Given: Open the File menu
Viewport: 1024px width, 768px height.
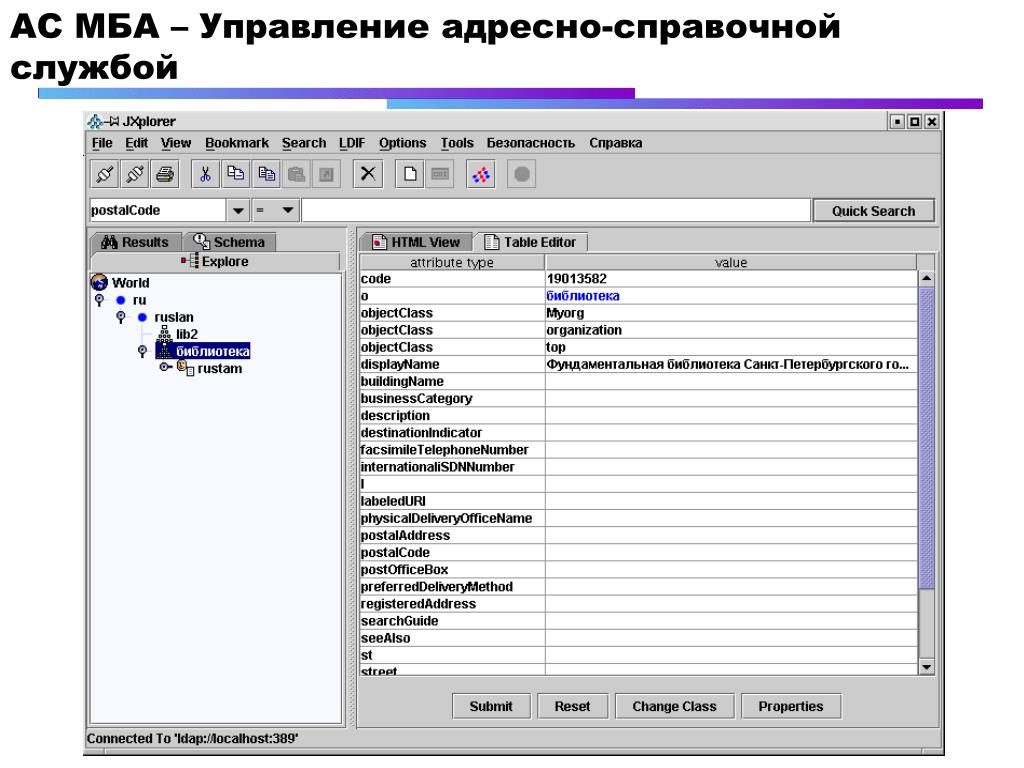Looking at the screenshot, I should pos(102,143).
